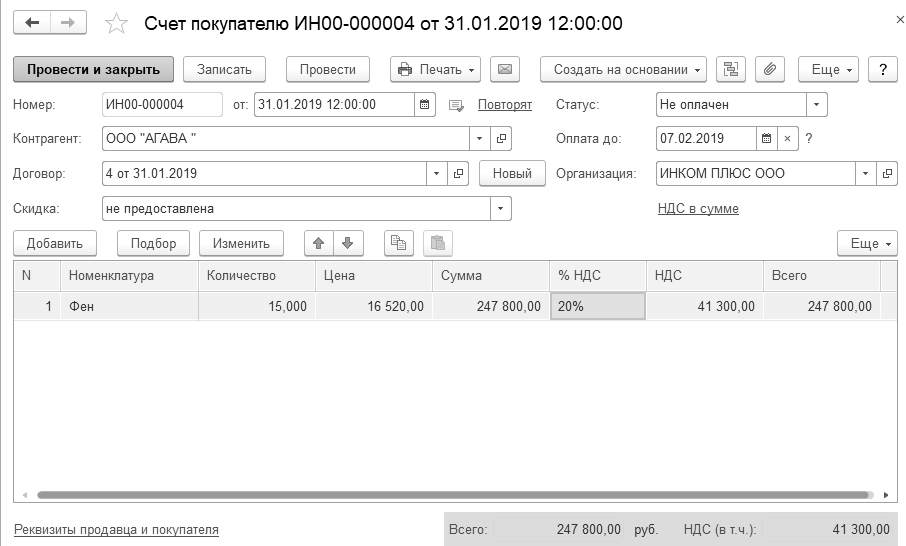Select Фен nomenclature cell
Image resolution: width=906 pixels, height=546 pixels.
point(129,306)
